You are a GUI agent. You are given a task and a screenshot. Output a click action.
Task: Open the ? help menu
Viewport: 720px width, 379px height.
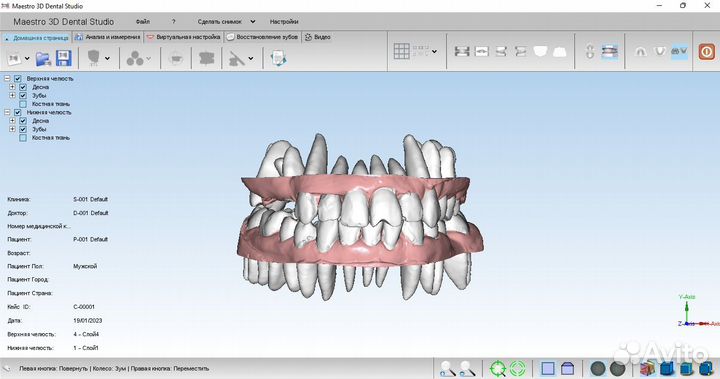[x=174, y=22]
